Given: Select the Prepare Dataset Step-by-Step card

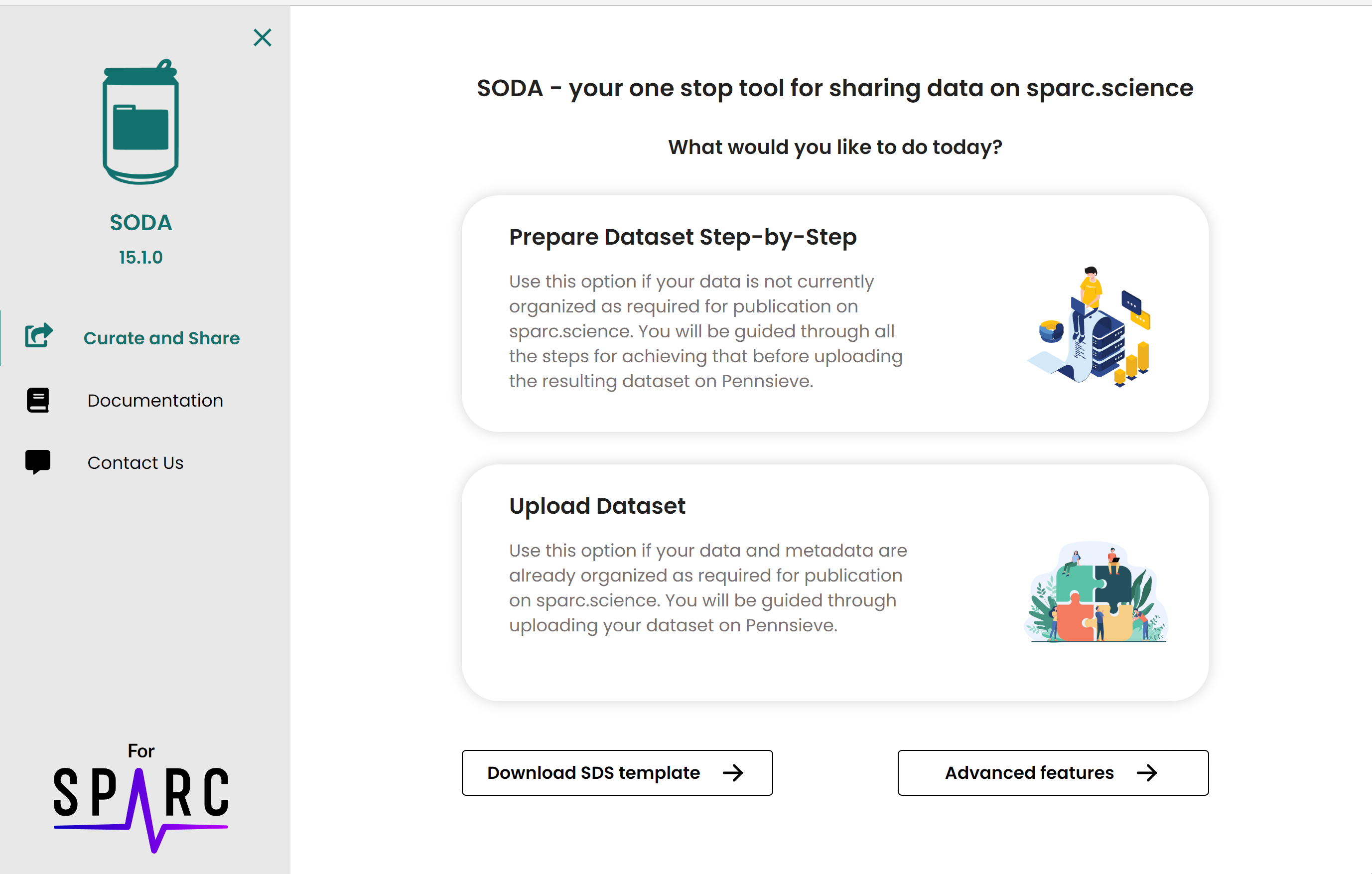Looking at the screenshot, I should (x=835, y=314).
